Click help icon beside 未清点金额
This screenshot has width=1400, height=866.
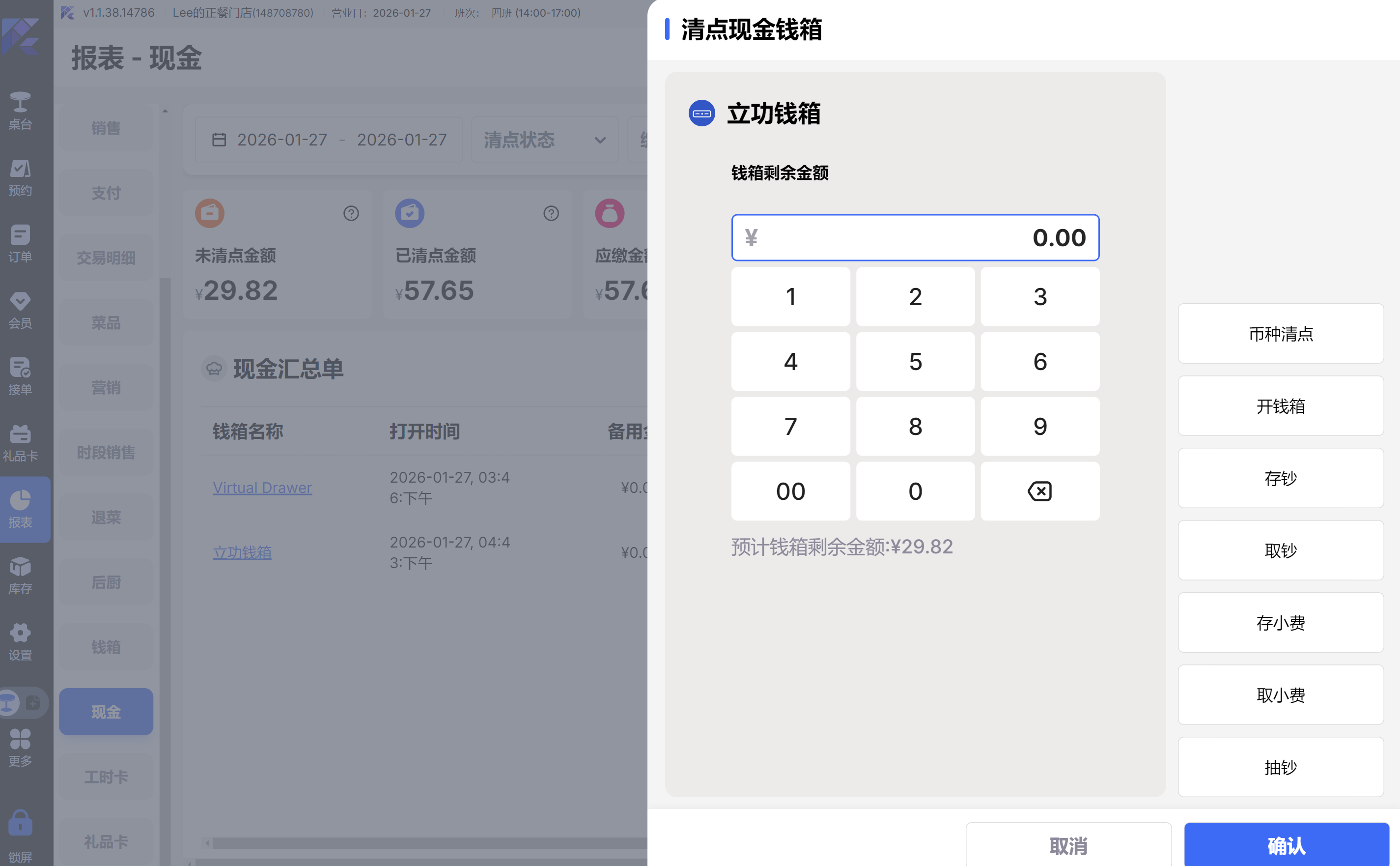click(x=351, y=214)
